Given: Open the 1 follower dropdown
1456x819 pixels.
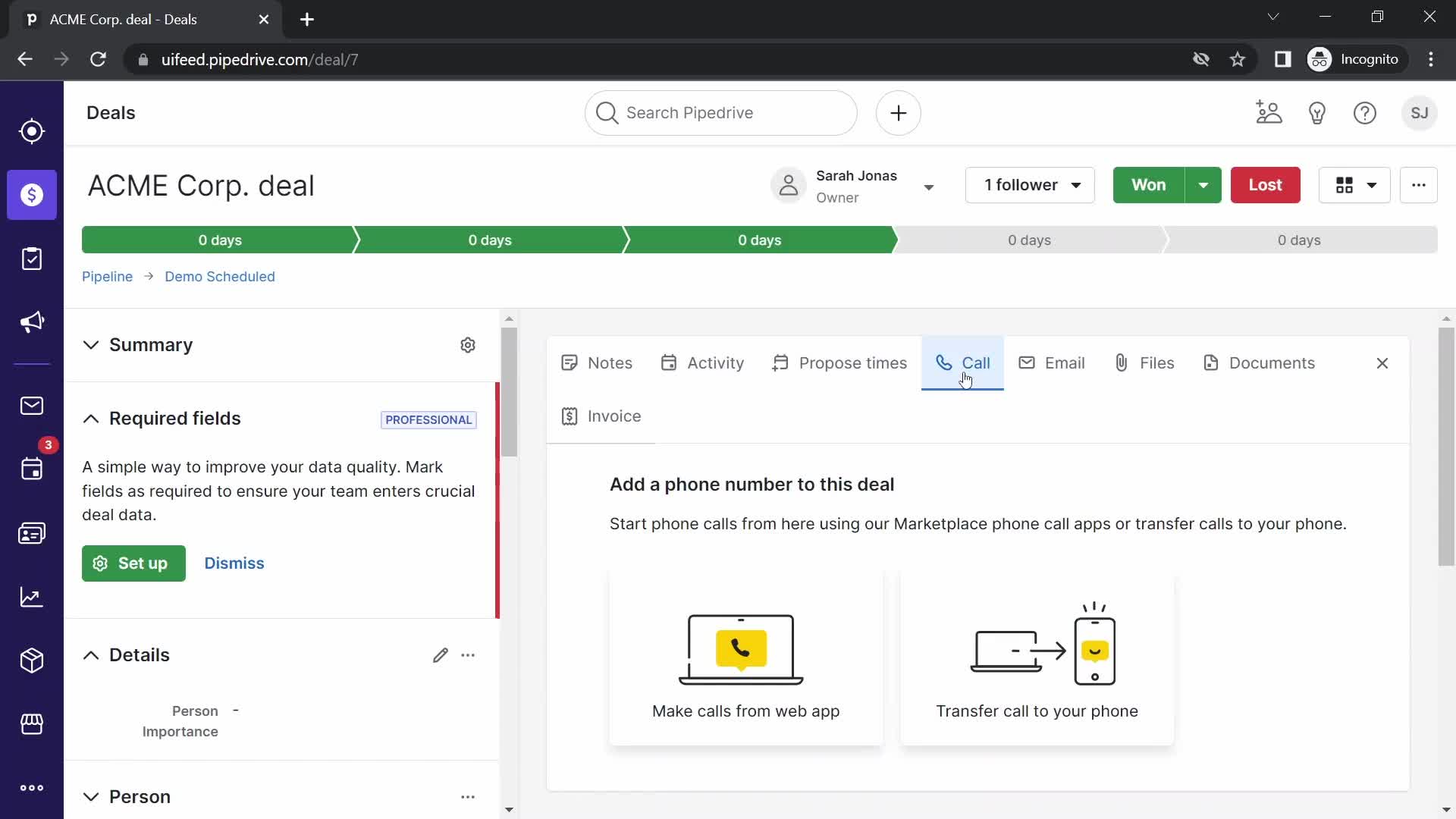Looking at the screenshot, I should [1030, 185].
